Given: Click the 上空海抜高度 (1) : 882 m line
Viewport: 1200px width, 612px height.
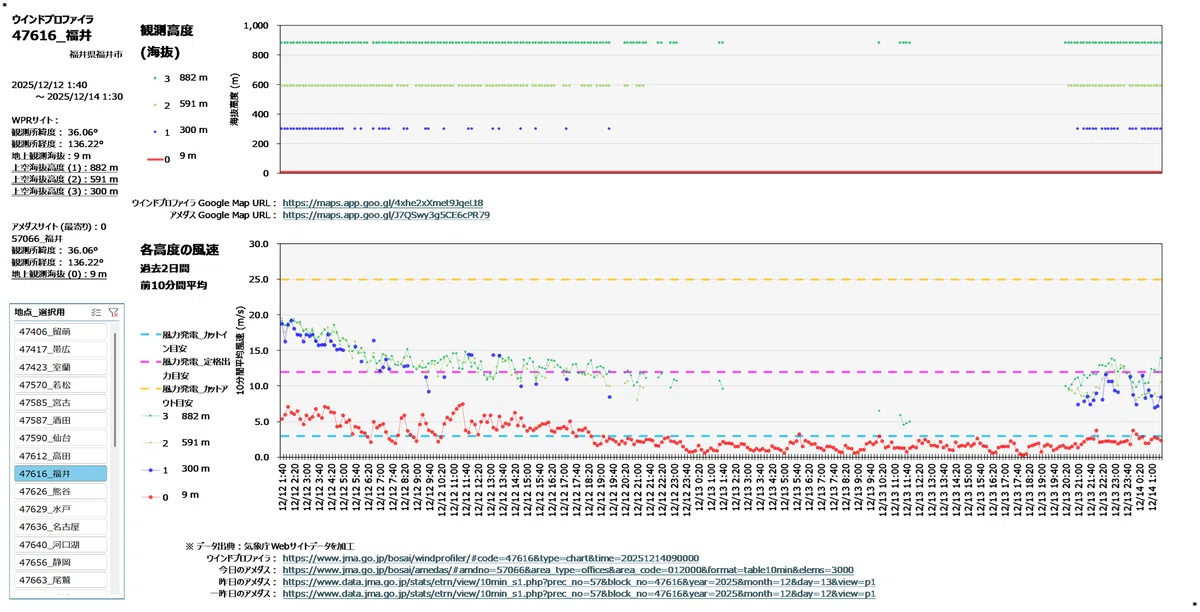Looking at the screenshot, I should tap(64, 168).
